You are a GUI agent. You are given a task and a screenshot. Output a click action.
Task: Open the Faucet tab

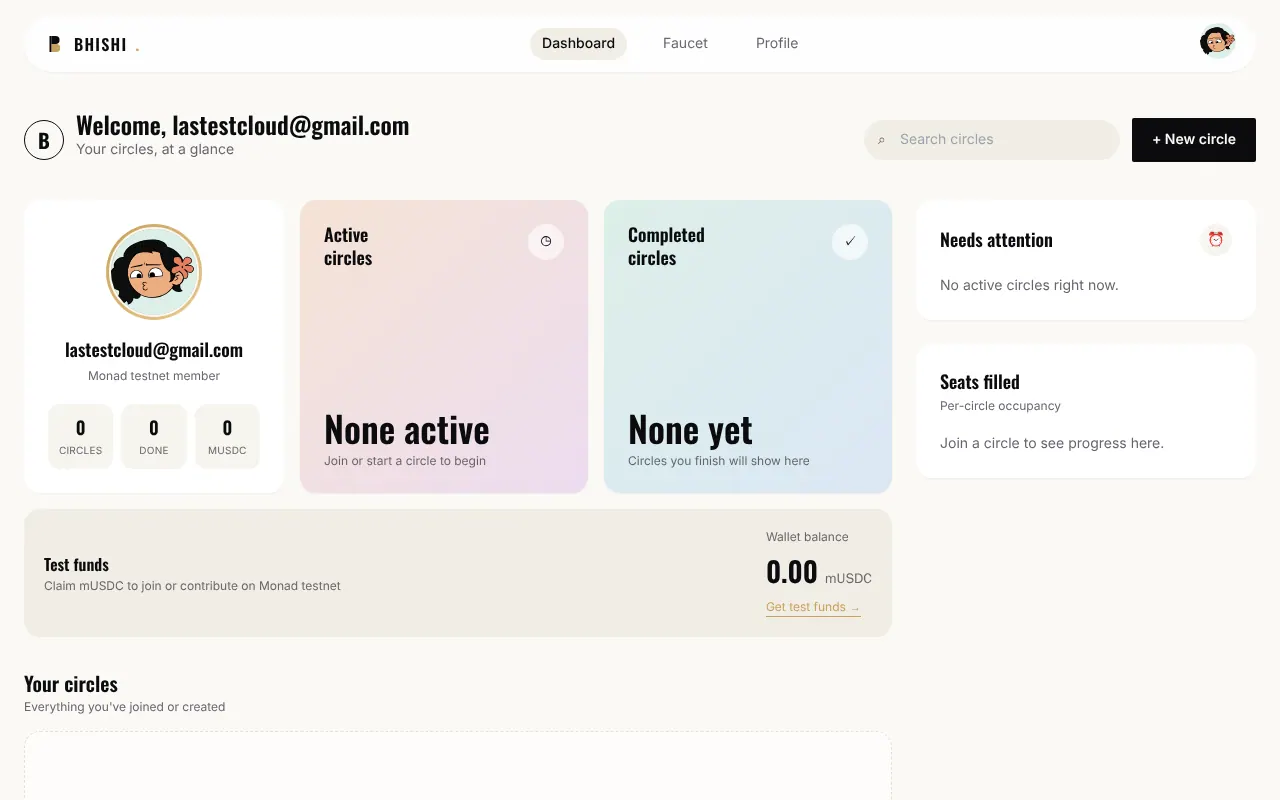click(685, 43)
